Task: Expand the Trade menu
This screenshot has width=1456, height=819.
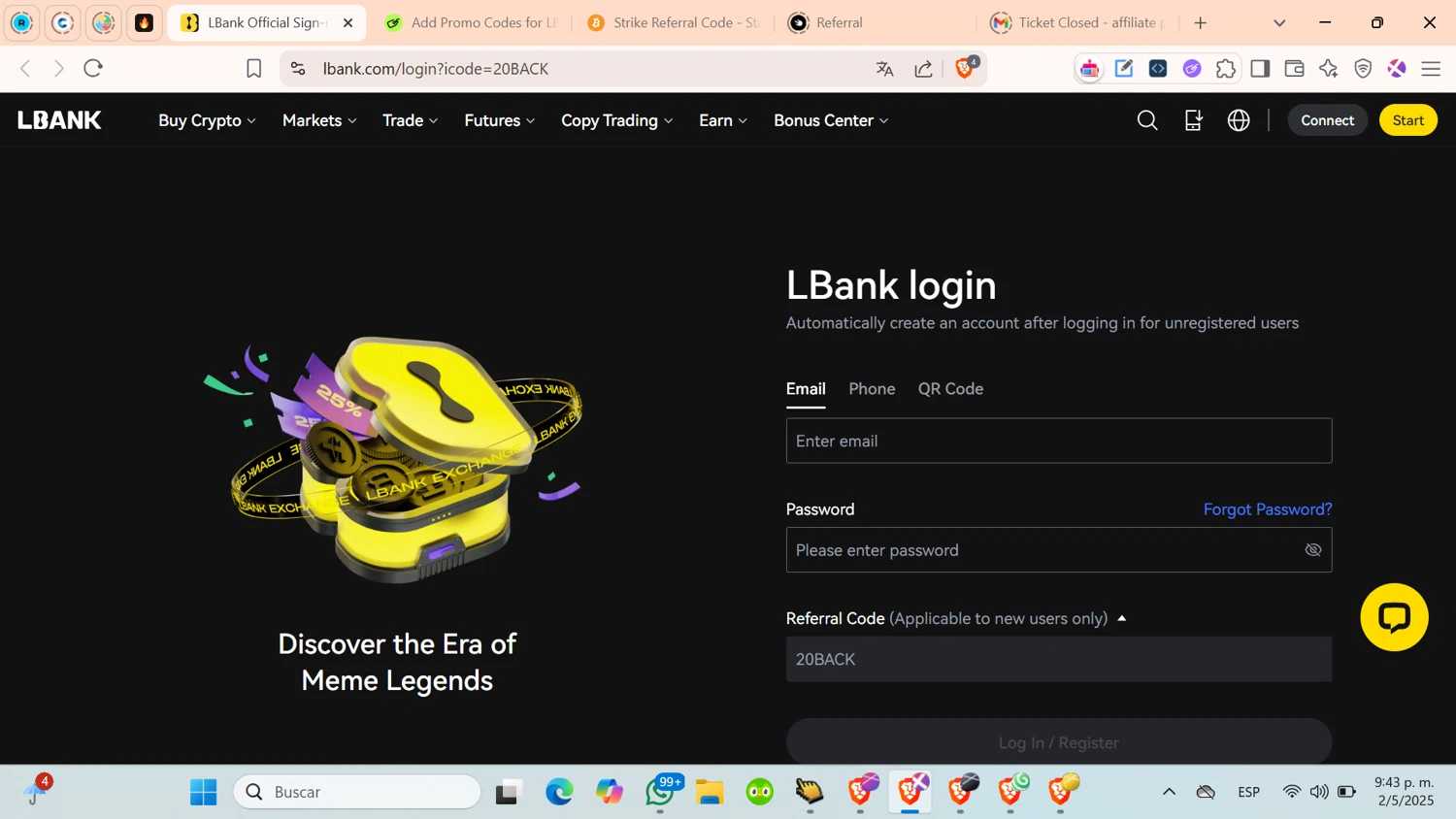Action: click(410, 120)
